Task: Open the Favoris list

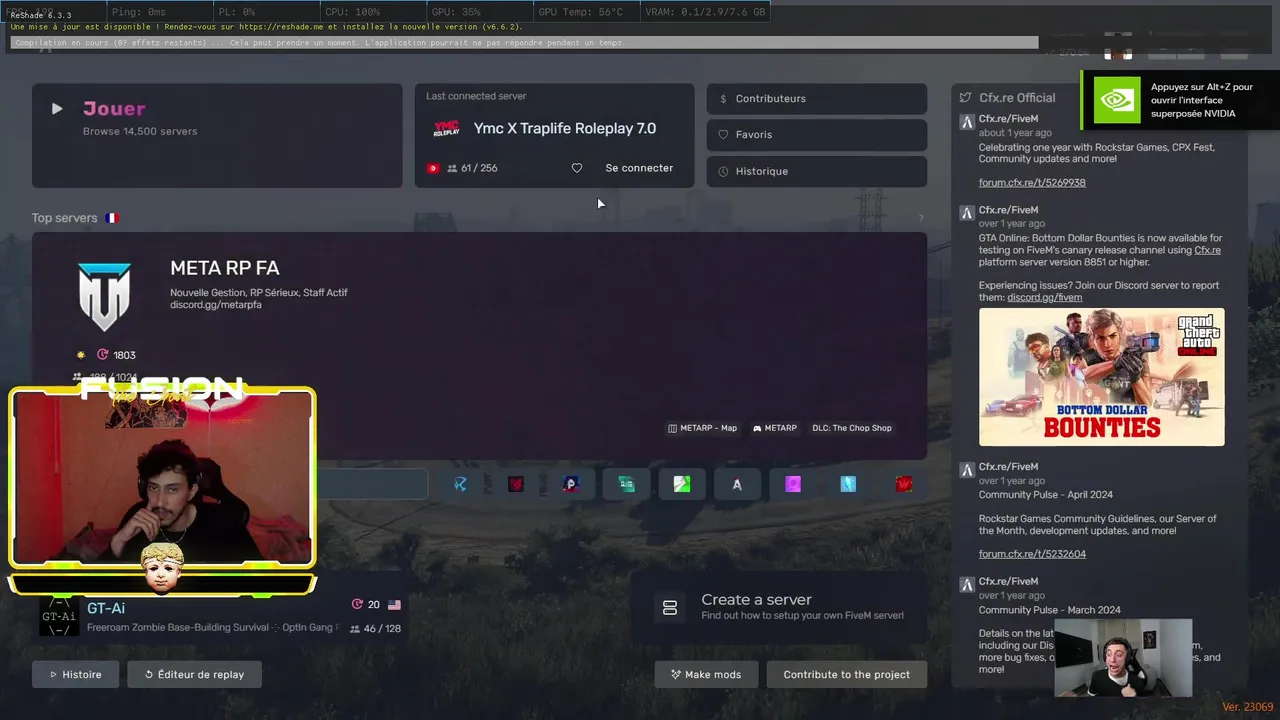Action: [x=817, y=134]
